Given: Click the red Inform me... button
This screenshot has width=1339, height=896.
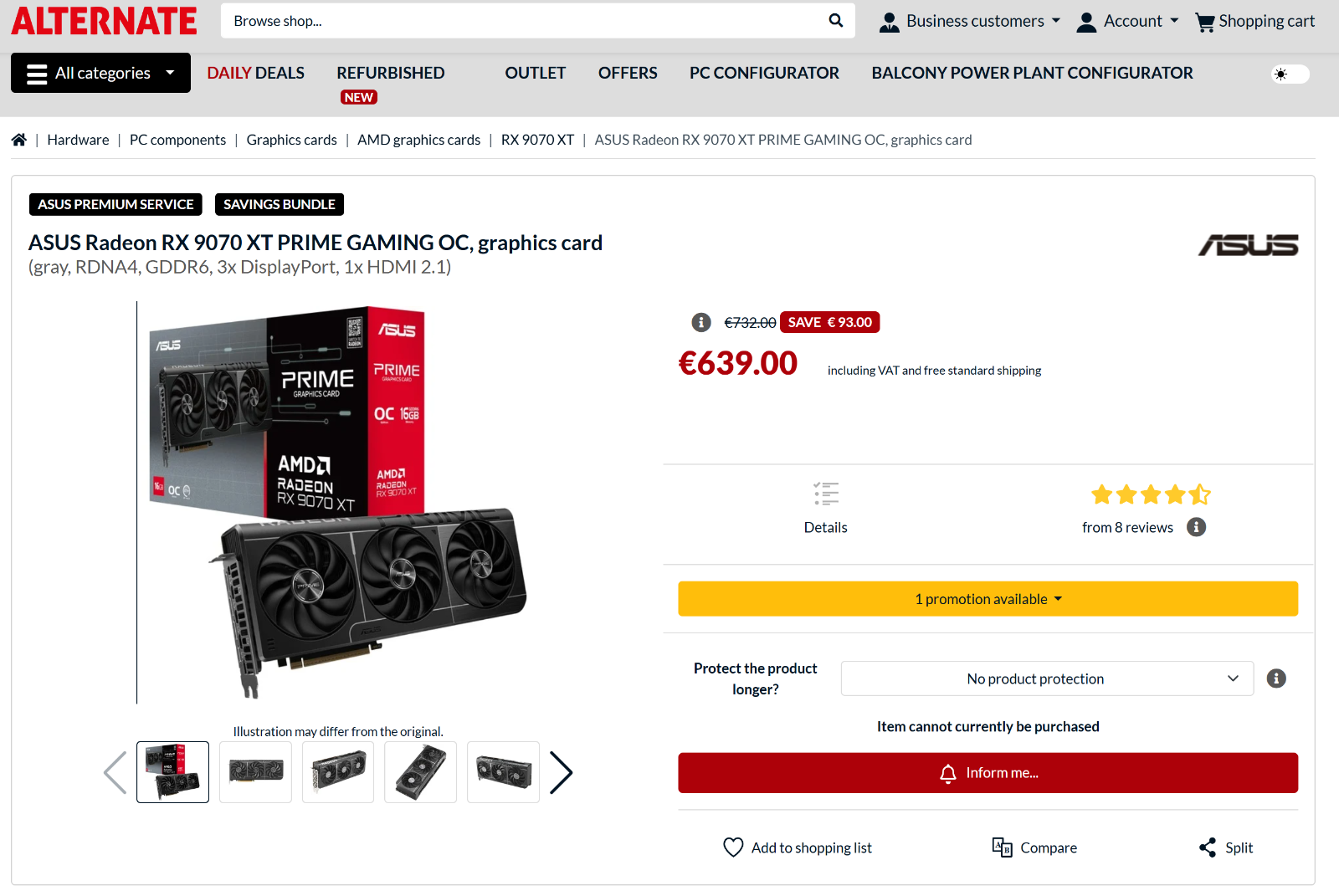Looking at the screenshot, I should tap(988, 773).
